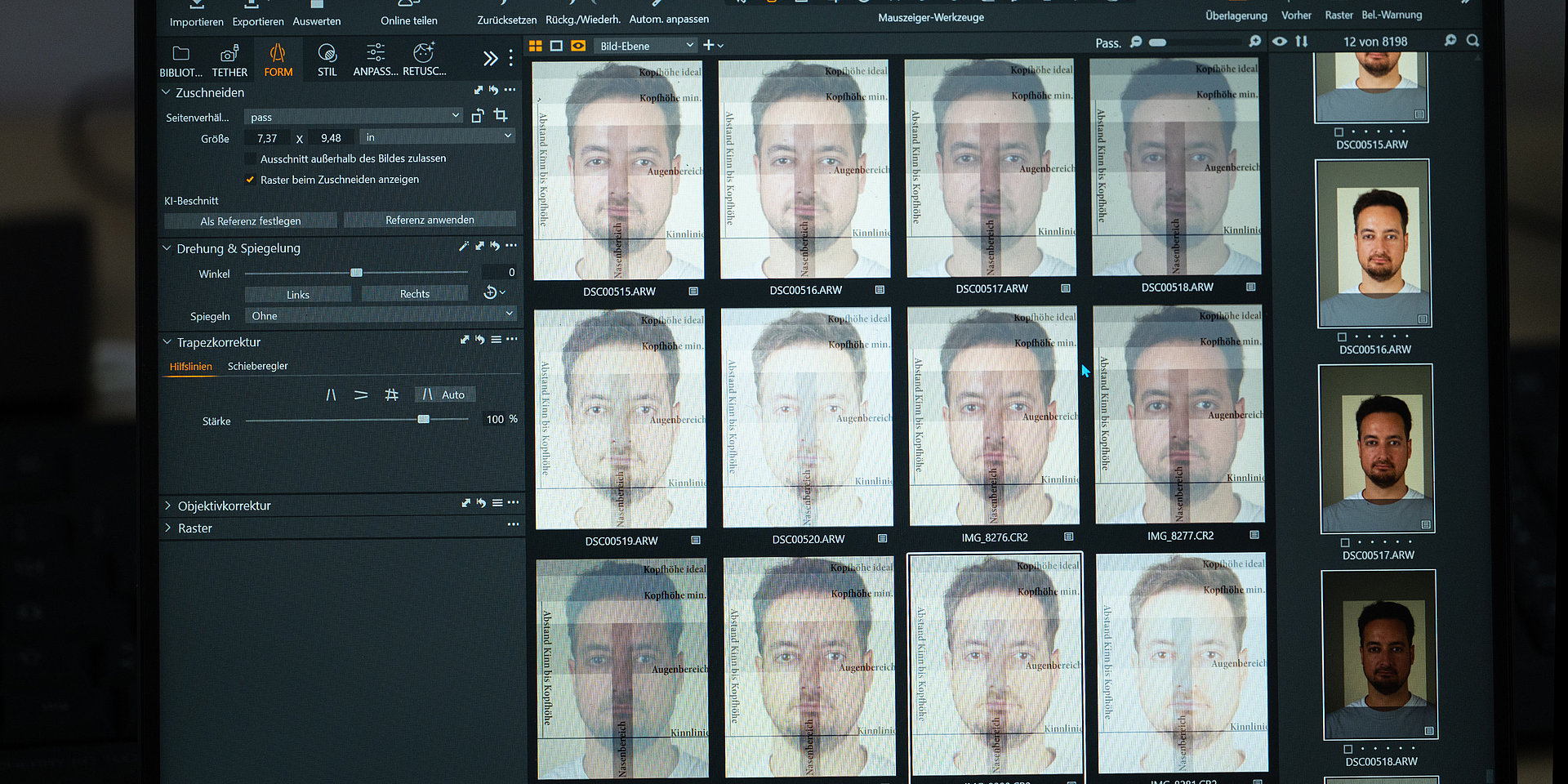Select the Form tool tab
The width and height of the screenshot is (1568, 784).
(x=278, y=61)
